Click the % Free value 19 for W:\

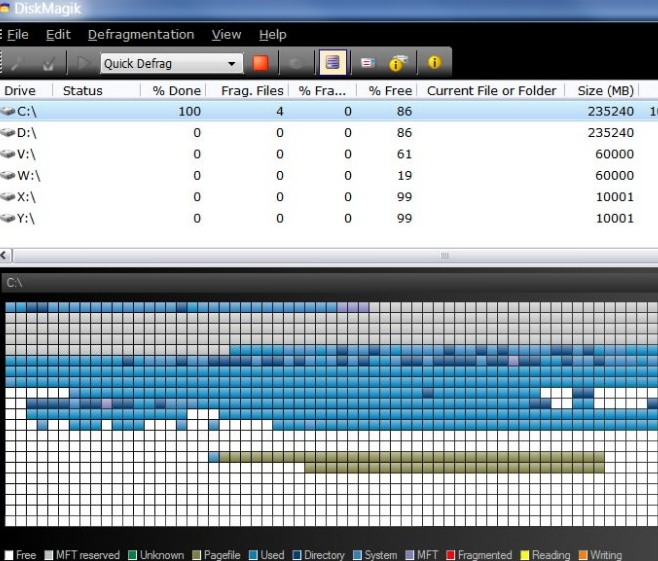(405, 175)
